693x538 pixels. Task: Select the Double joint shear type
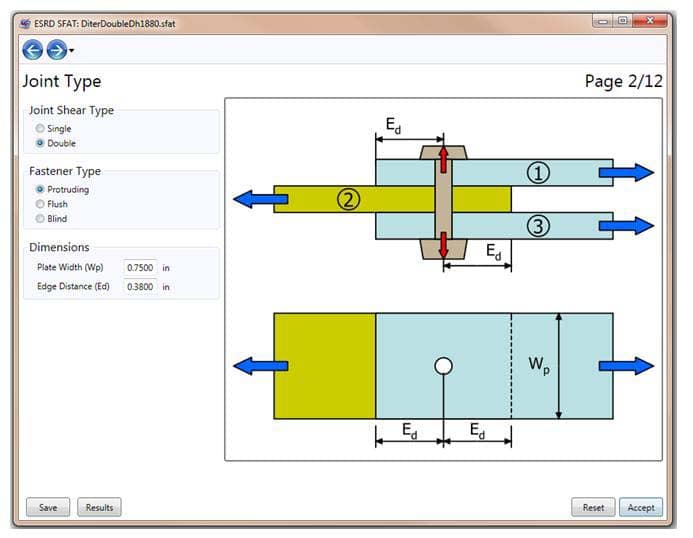point(40,143)
